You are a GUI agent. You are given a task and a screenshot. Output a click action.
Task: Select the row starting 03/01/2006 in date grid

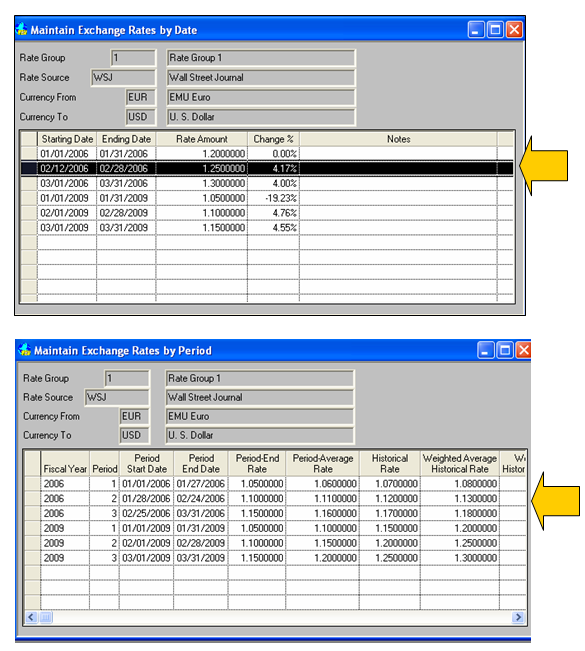(267, 183)
